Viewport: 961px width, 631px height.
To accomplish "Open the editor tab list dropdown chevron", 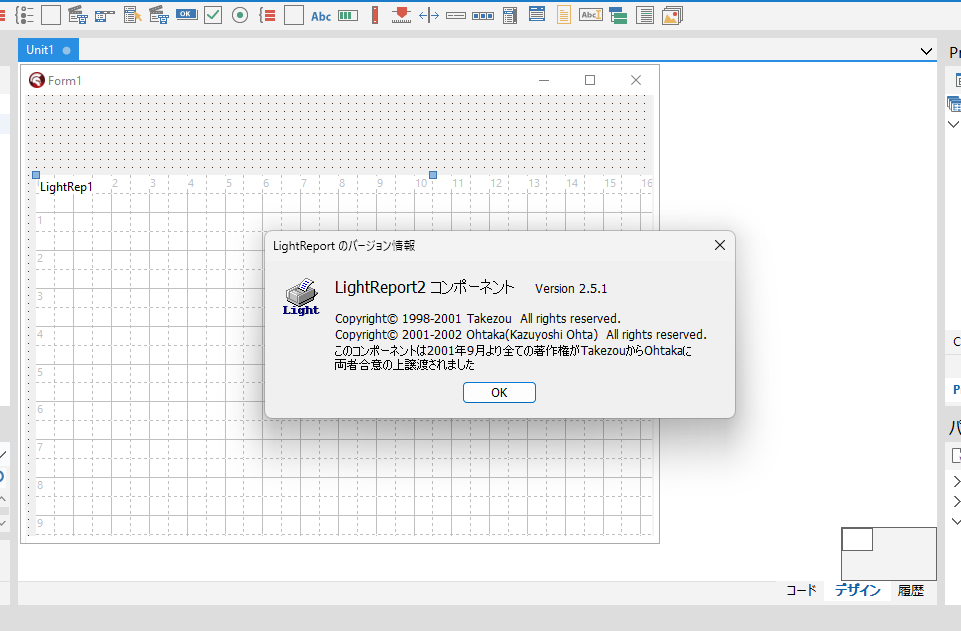I will 926,51.
